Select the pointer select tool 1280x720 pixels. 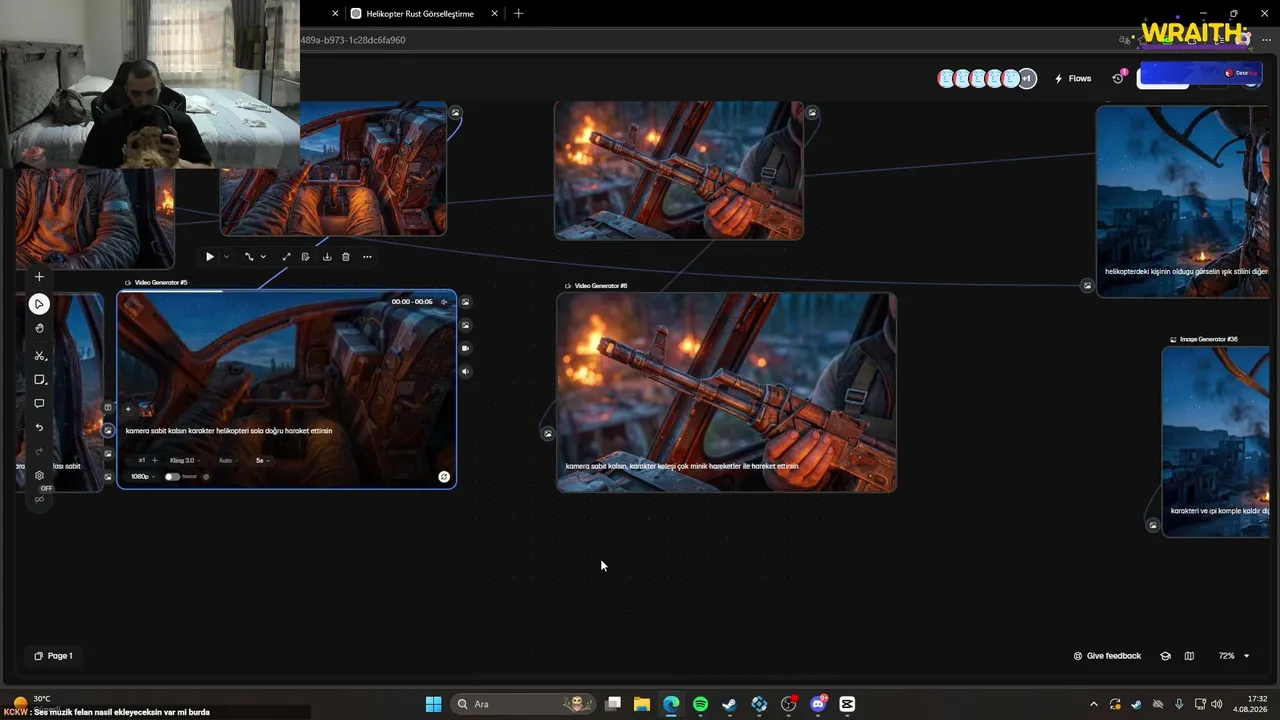tap(39, 304)
